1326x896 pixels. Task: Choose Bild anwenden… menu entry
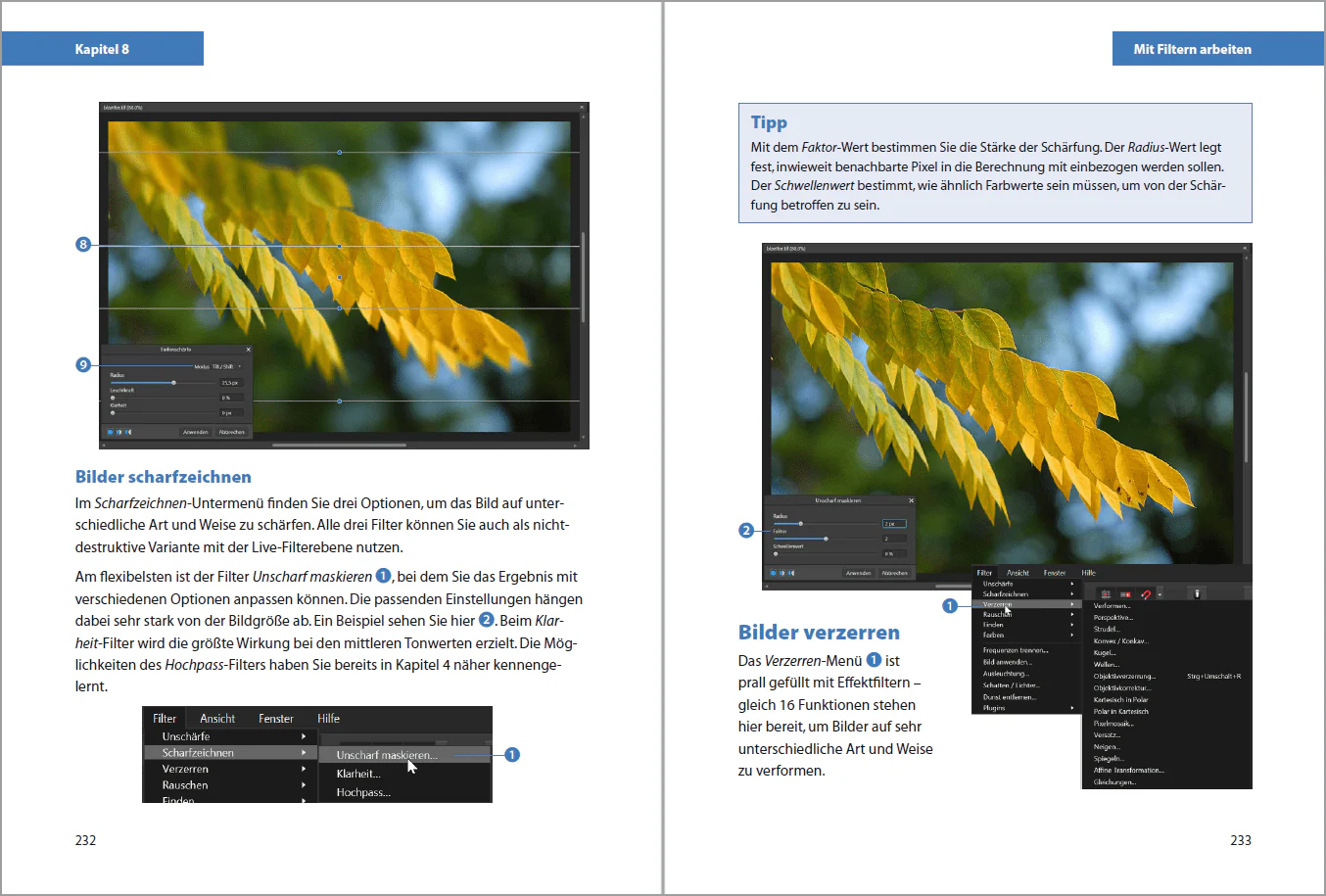(x=1008, y=662)
